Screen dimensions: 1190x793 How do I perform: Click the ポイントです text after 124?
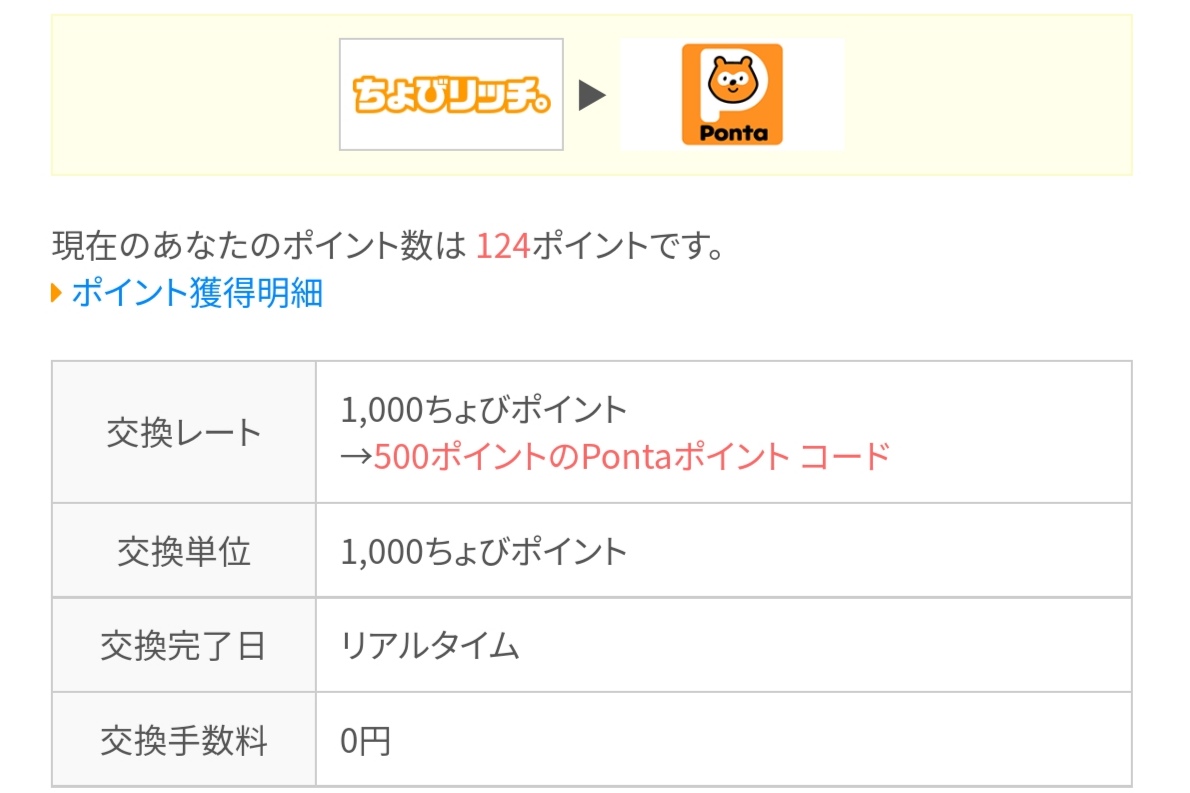(628, 246)
